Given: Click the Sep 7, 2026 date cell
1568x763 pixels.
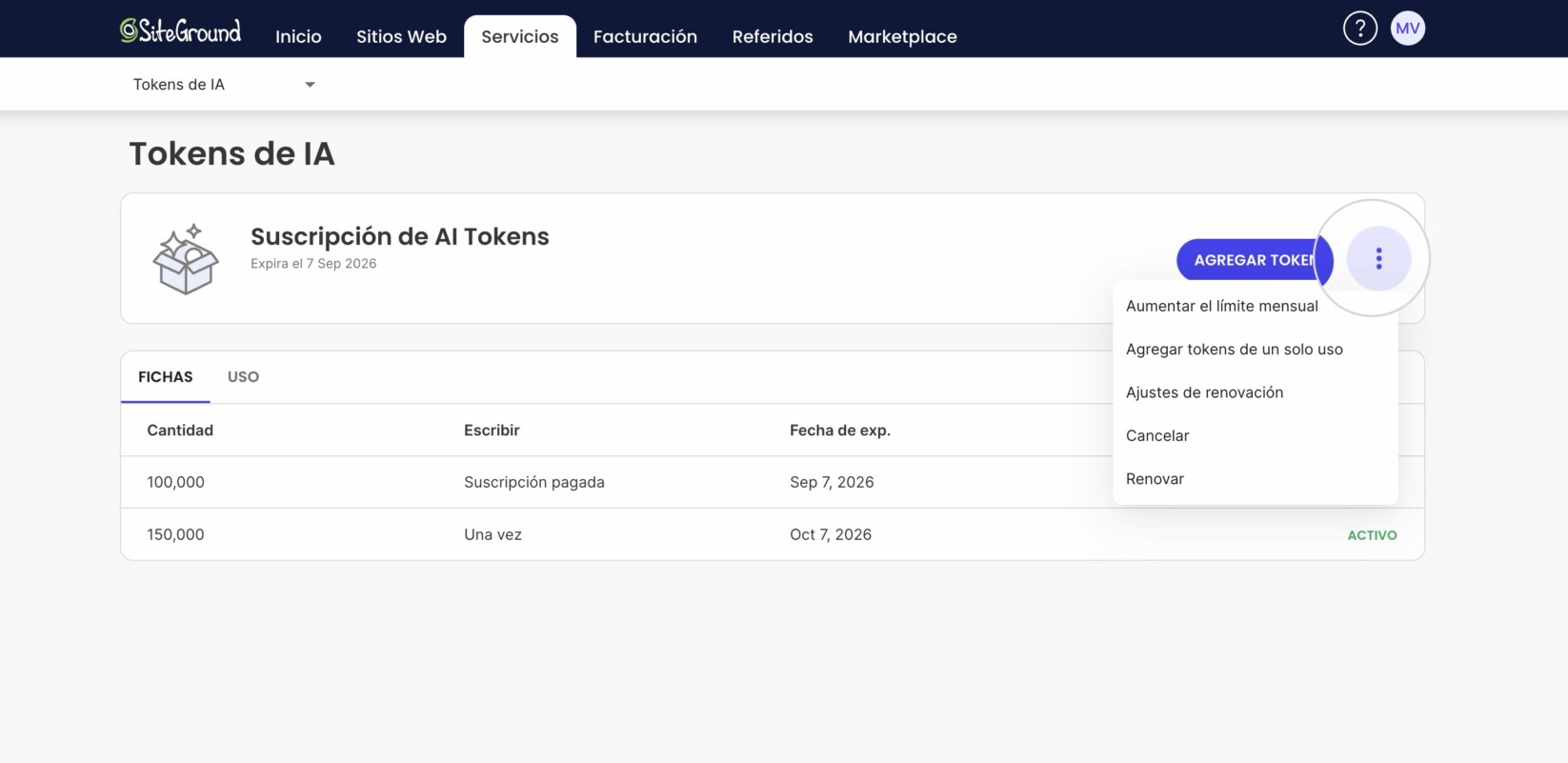Looking at the screenshot, I should (832, 482).
